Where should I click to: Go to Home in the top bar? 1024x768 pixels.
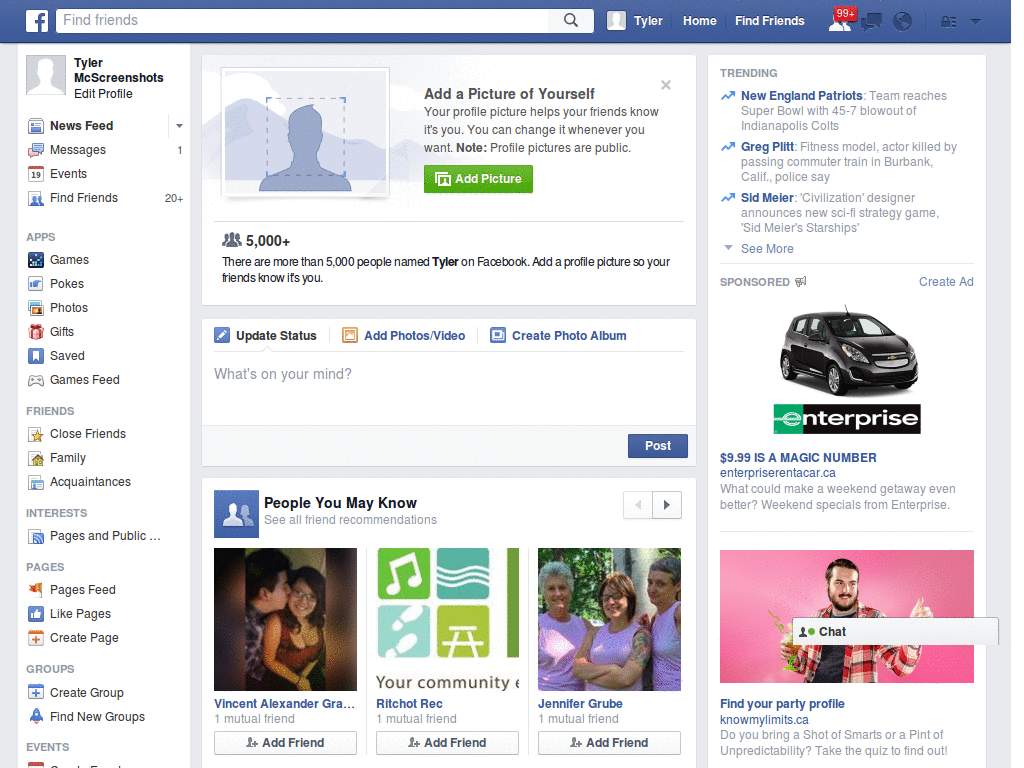(x=699, y=21)
